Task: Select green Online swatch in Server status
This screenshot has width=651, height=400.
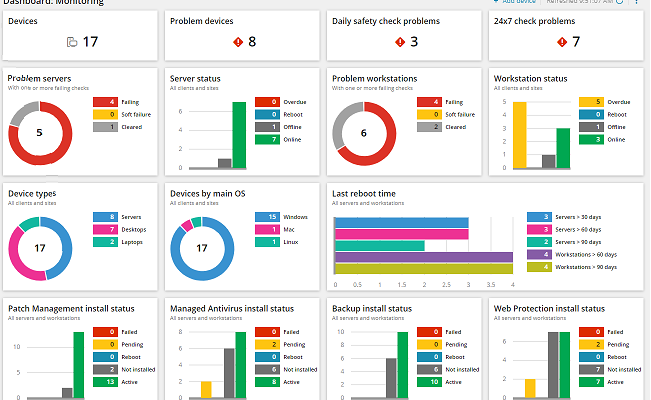Action: pos(267,139)
